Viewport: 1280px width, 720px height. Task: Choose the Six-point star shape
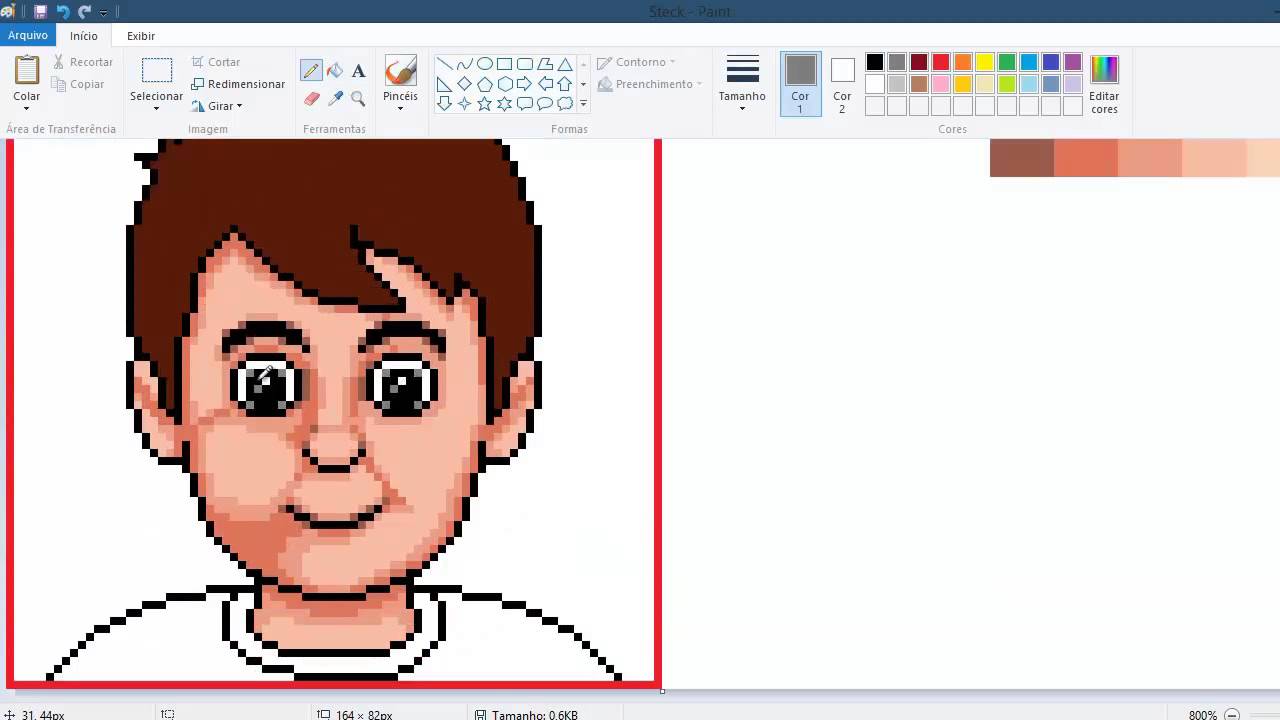[505, 104]
